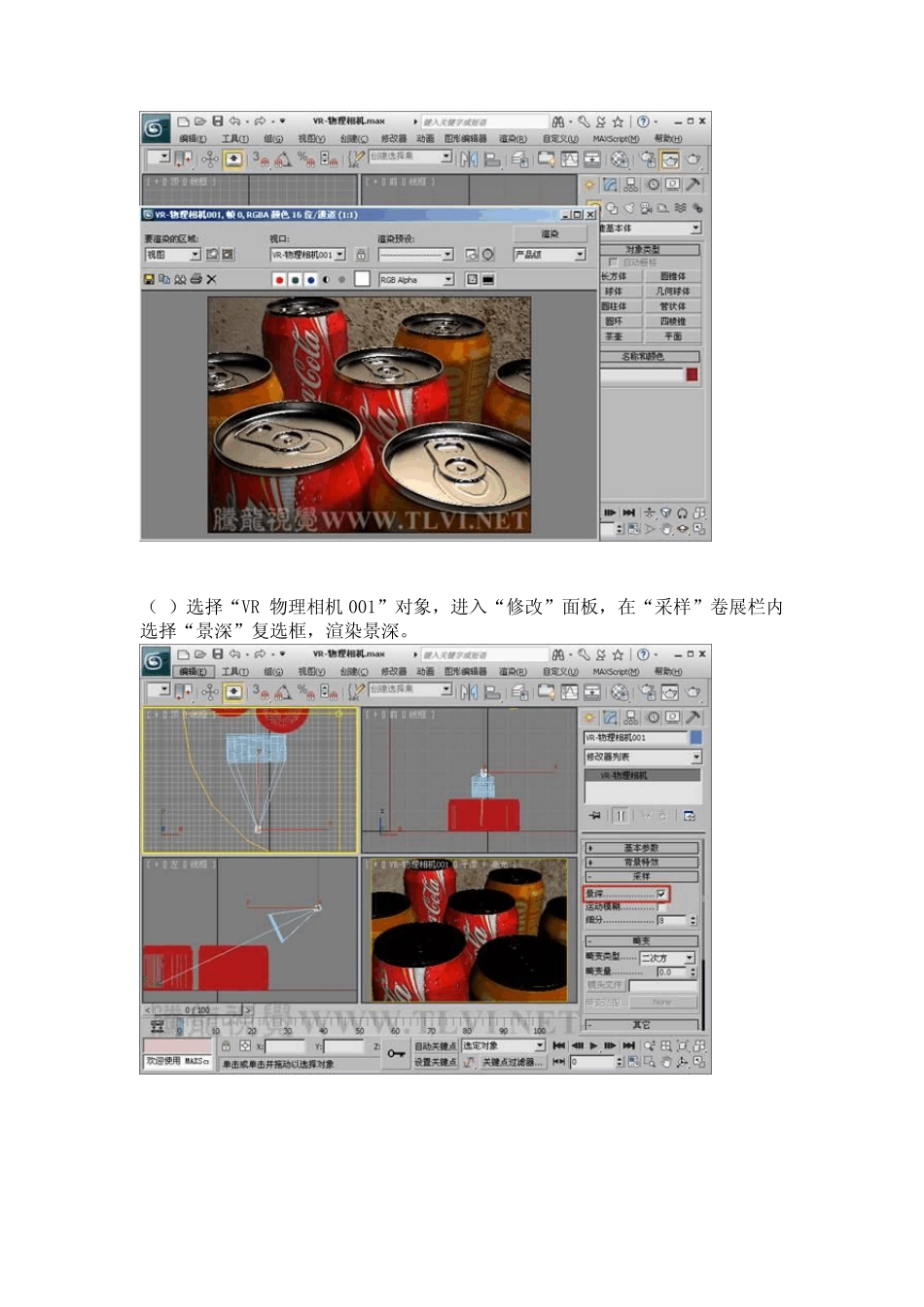Toggle the 自动关键点 auto key button

tap(435, 1045)
